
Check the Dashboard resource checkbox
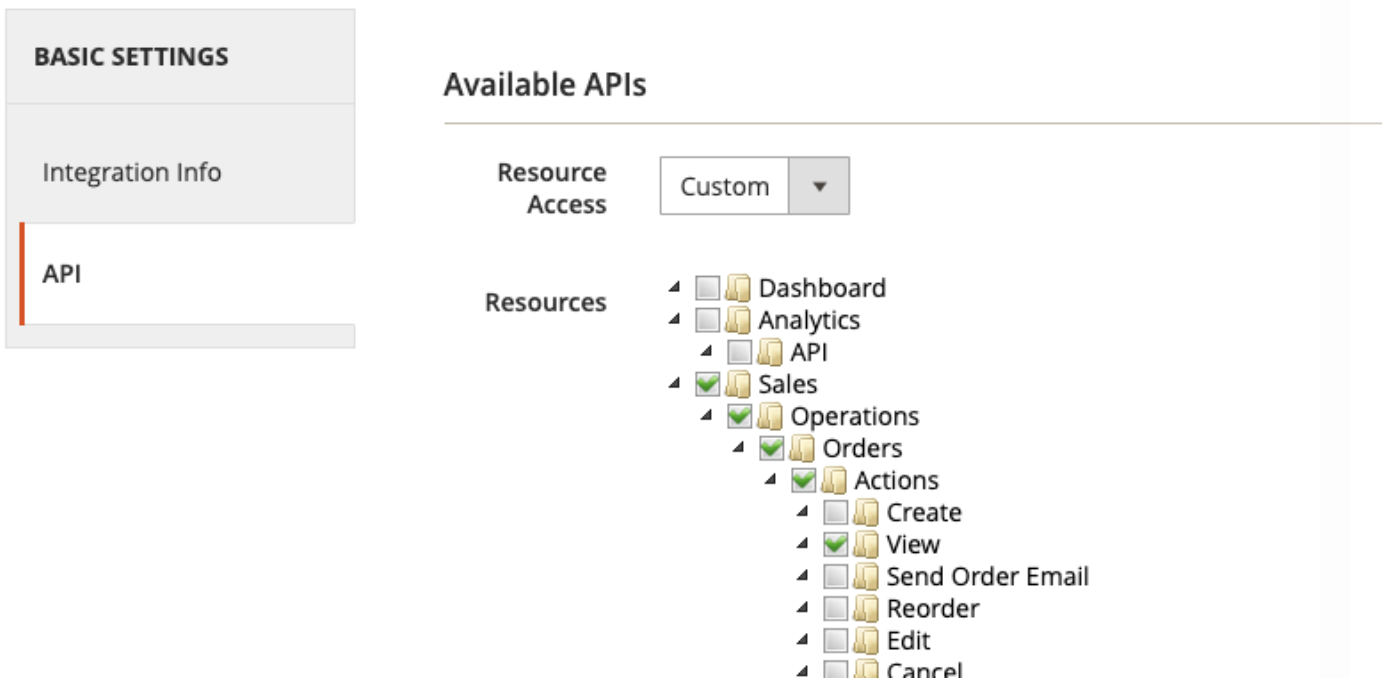pyautogui.click(x=708, y=289)
